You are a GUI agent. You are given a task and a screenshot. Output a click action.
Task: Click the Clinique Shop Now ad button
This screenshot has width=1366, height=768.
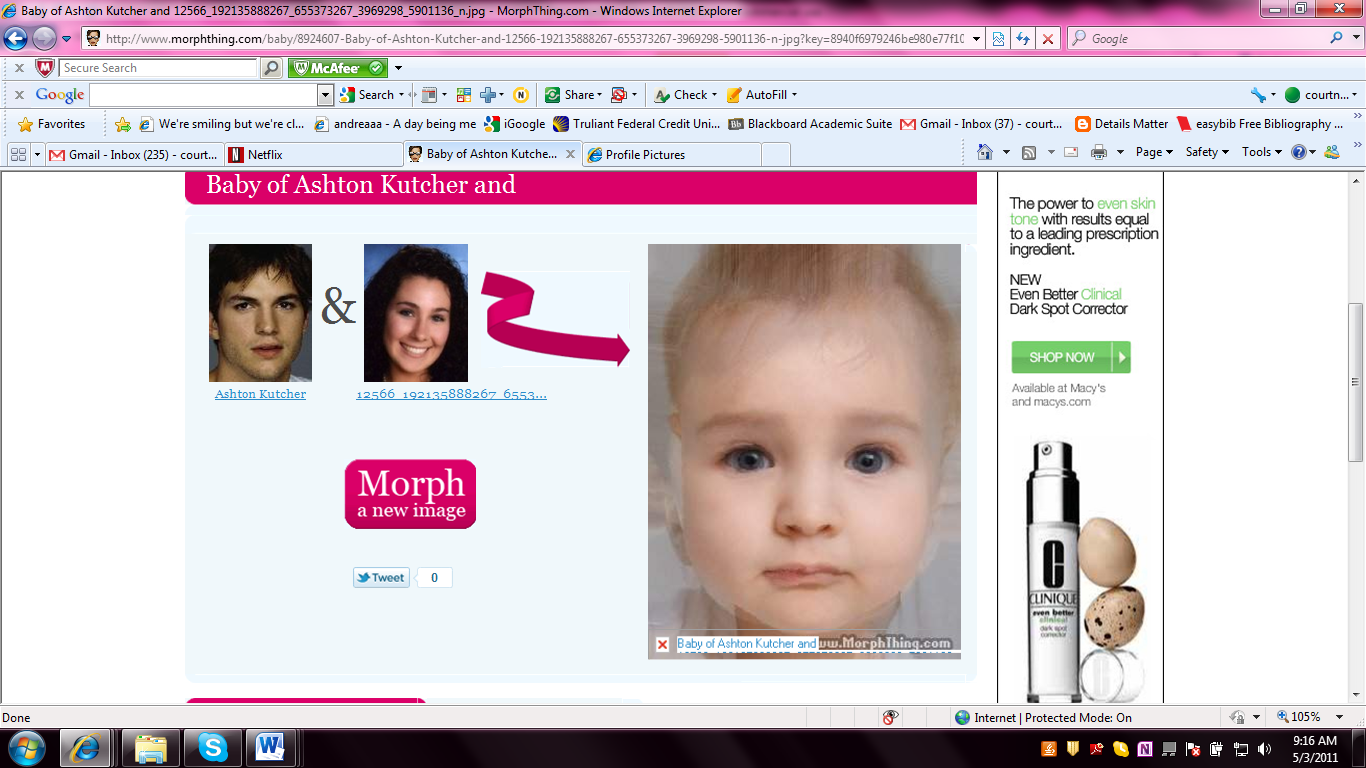click(x=1070, y=357)
